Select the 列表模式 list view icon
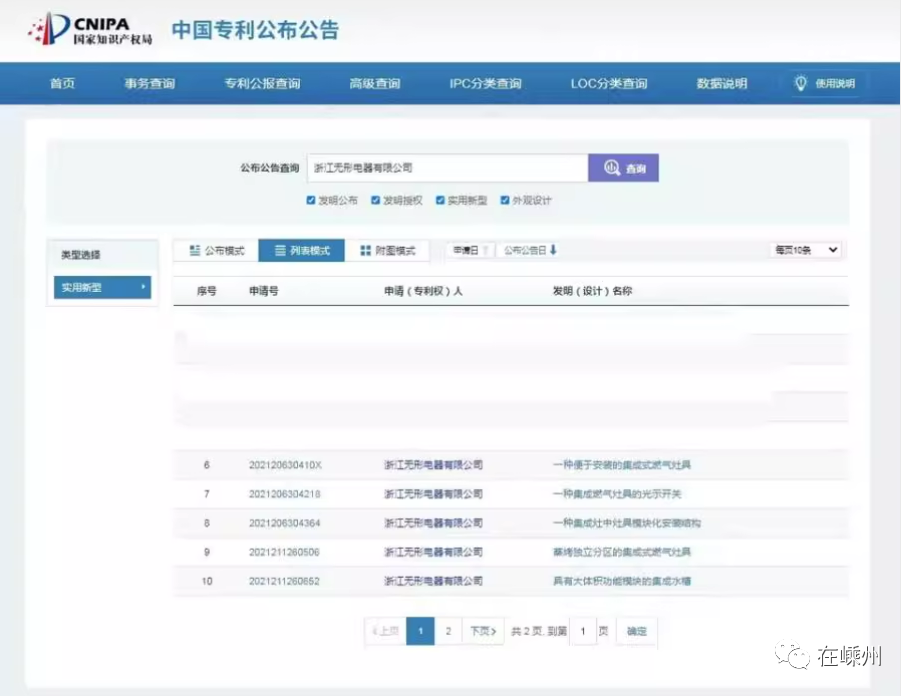This screenshot has height=696, width=912. pyautogui.click(x=280, y=251)
